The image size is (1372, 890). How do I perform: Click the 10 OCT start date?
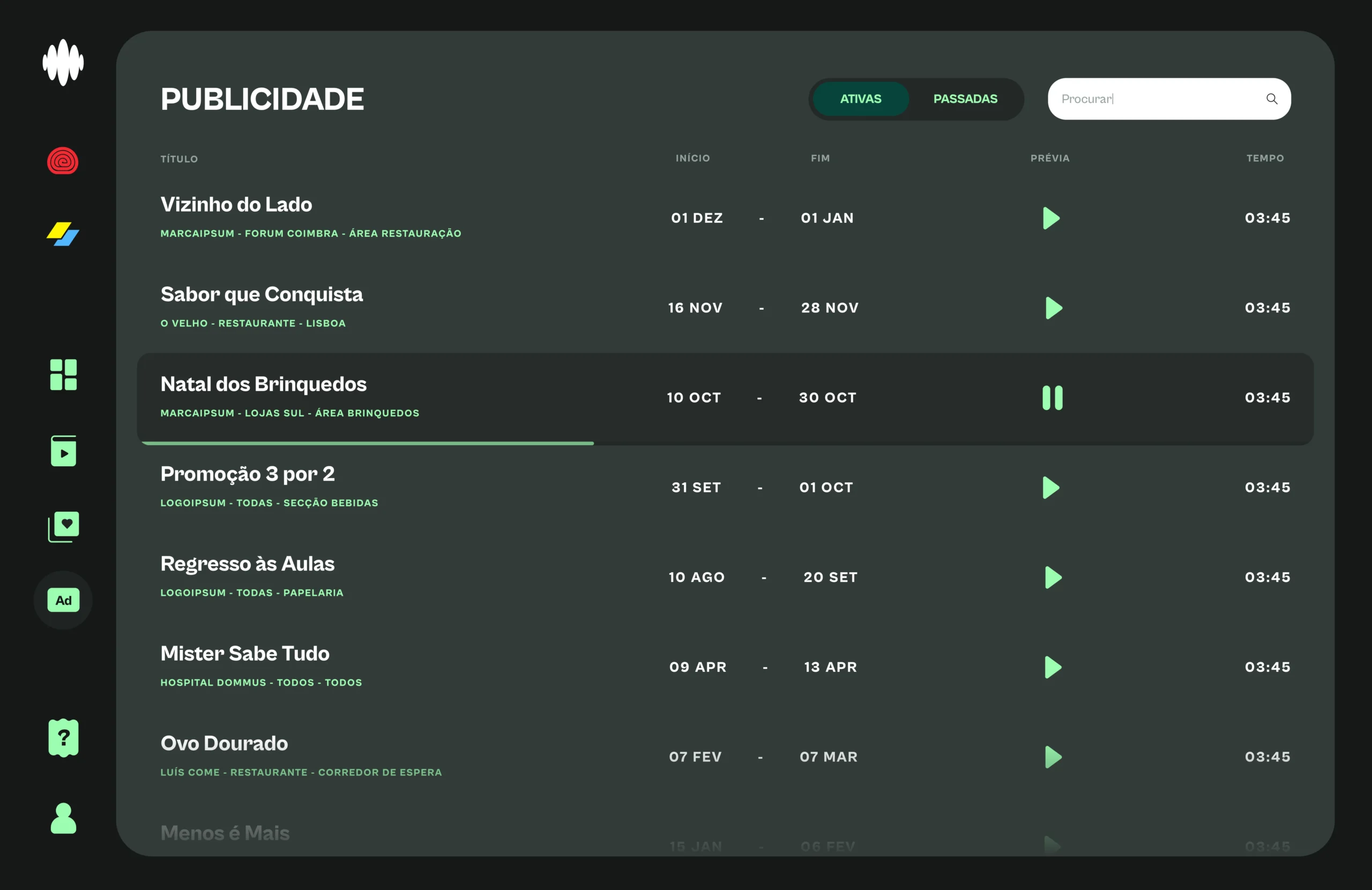694,398
